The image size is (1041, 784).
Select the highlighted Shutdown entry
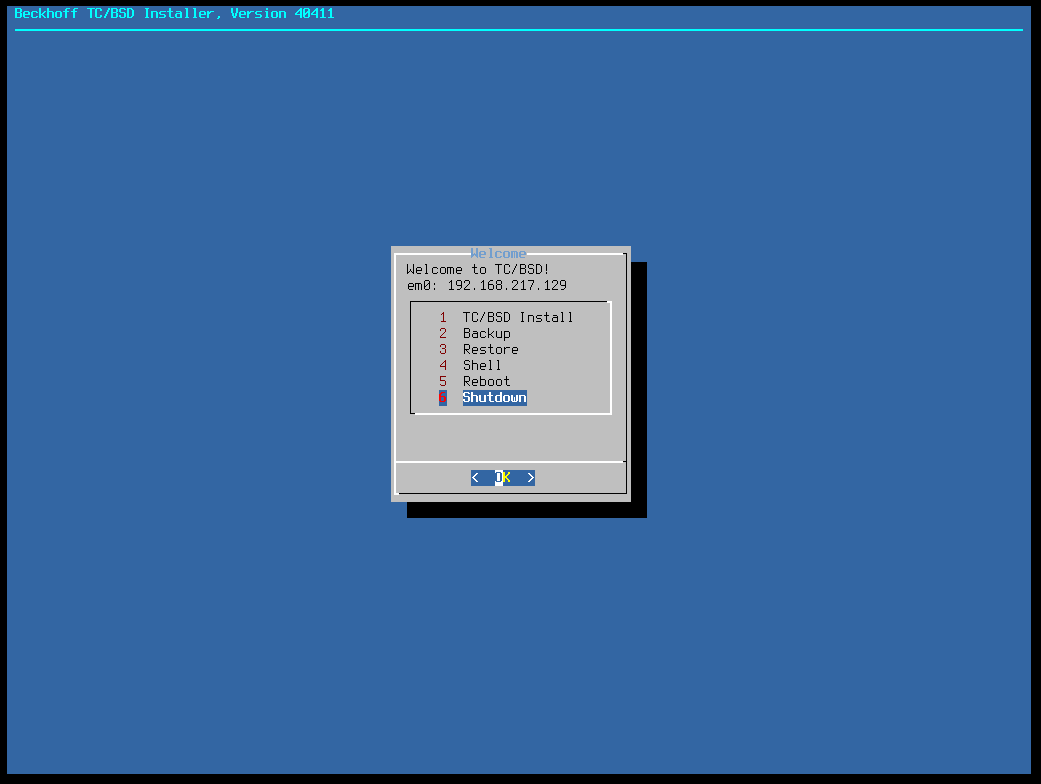pyautogui.click(x=483, y=398)
